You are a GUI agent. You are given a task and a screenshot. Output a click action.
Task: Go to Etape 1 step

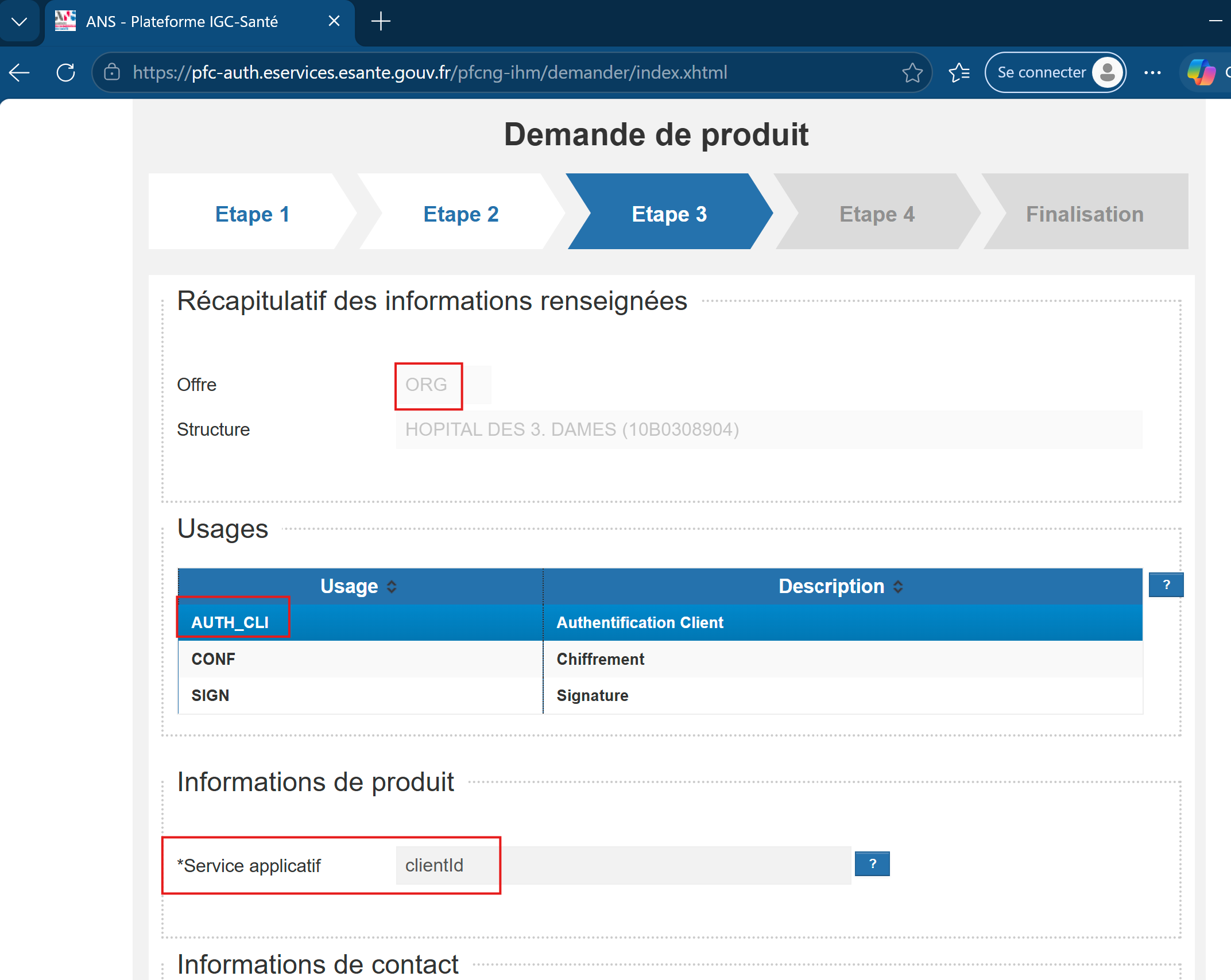pos(253,214)
